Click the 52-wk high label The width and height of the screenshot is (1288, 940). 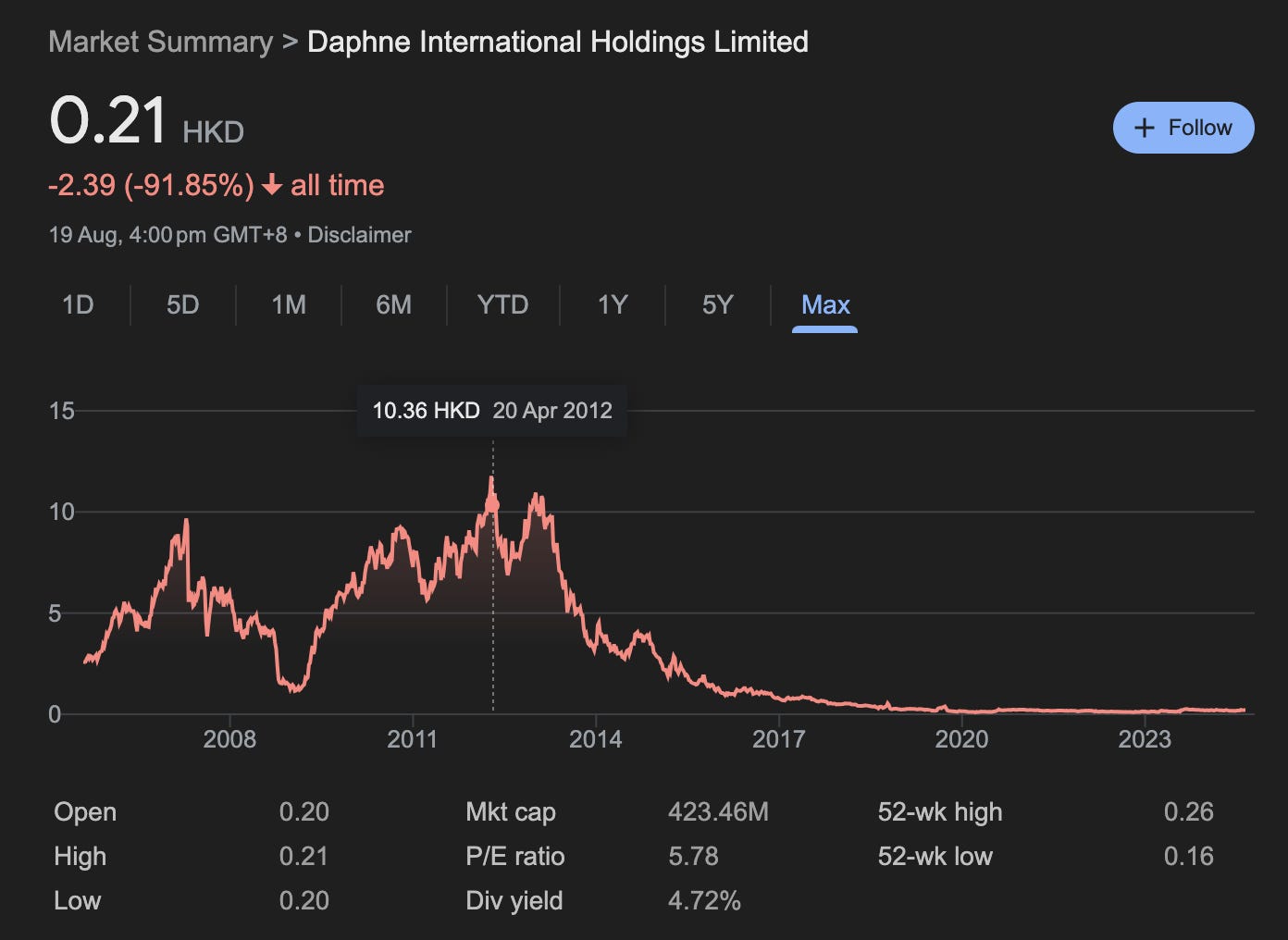pyautogui.click(x=940, y=812)
